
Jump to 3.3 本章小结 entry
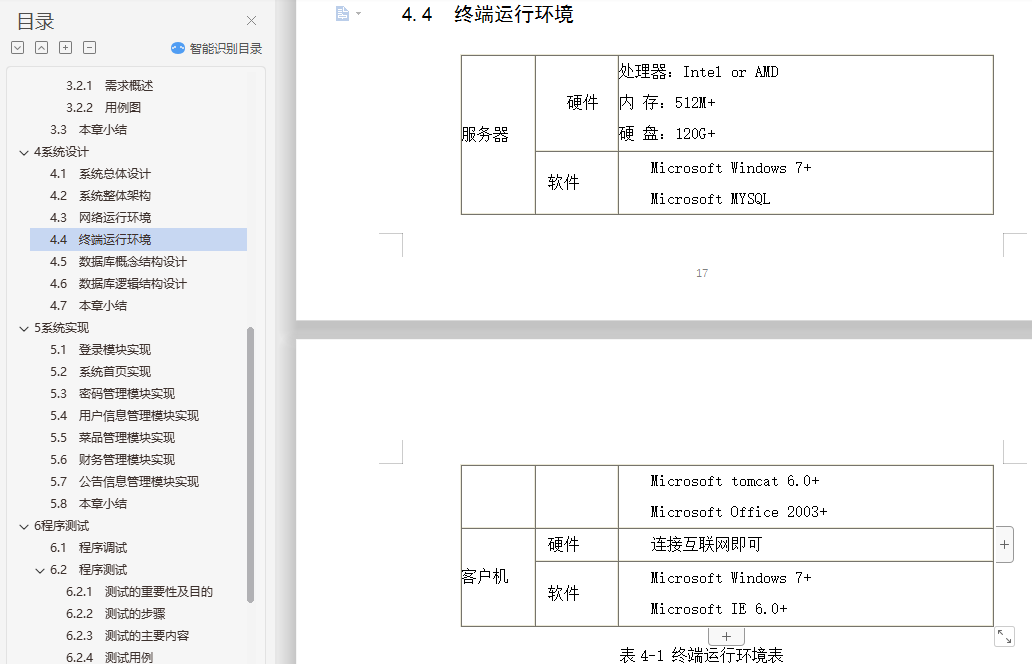pyautogui.click(x=88, y=130)
